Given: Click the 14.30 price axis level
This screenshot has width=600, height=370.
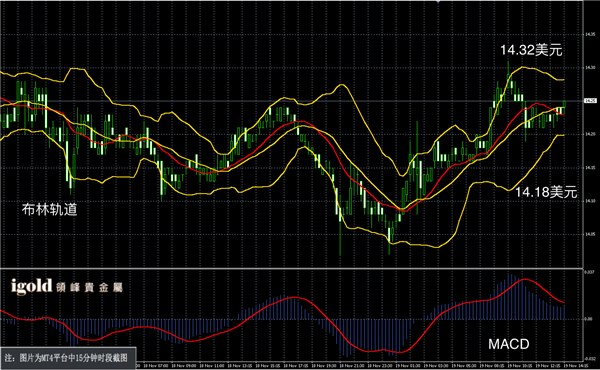Looking at the screenshot, I should (590, 68).
